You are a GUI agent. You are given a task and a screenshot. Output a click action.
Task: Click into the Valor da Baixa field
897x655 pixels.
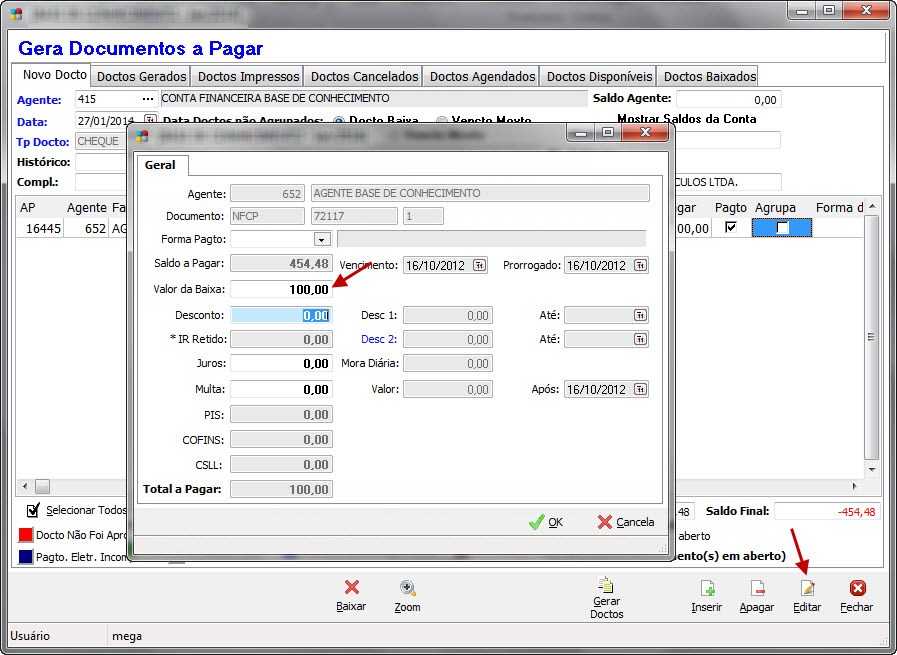(281, 289)
